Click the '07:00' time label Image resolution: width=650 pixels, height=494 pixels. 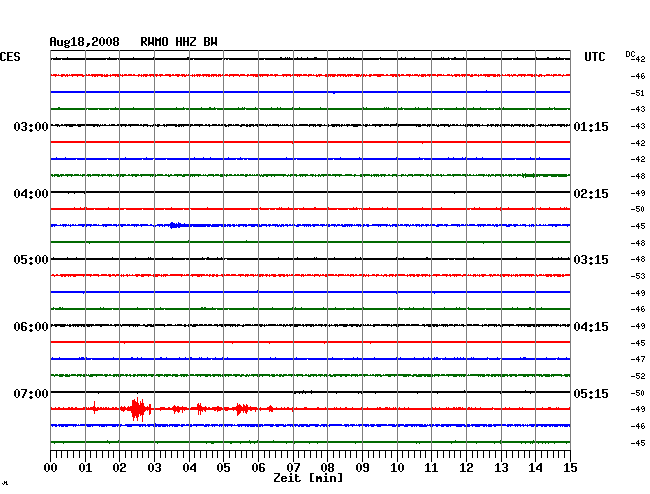point(31,393)
